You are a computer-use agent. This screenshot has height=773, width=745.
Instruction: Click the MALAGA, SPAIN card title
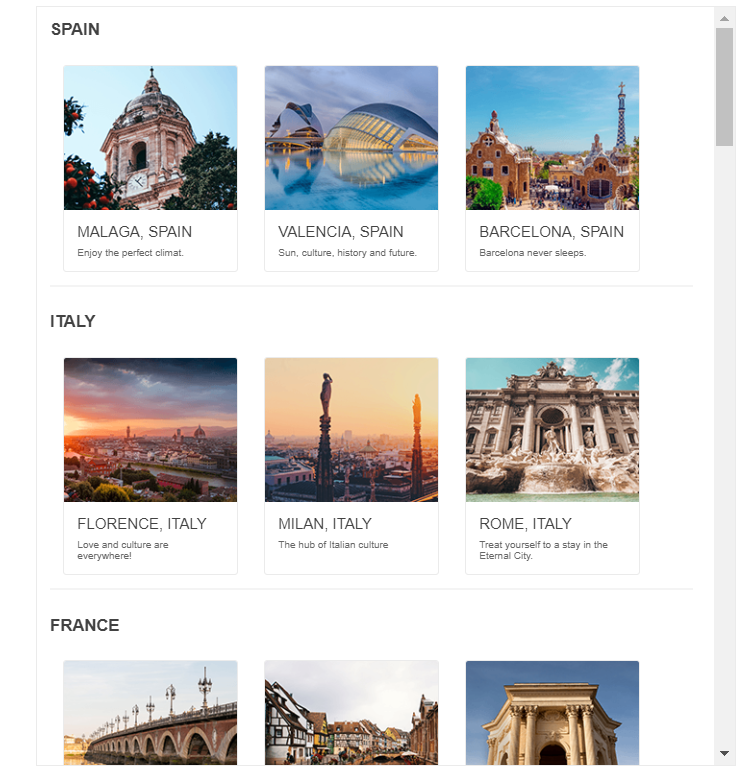tap(135, 232)
